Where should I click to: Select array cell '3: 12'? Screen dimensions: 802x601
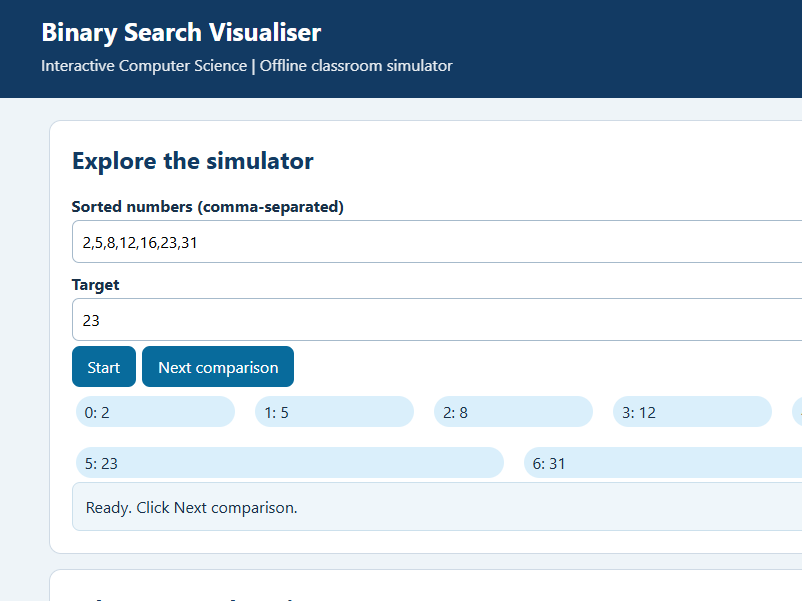(693, 412)
